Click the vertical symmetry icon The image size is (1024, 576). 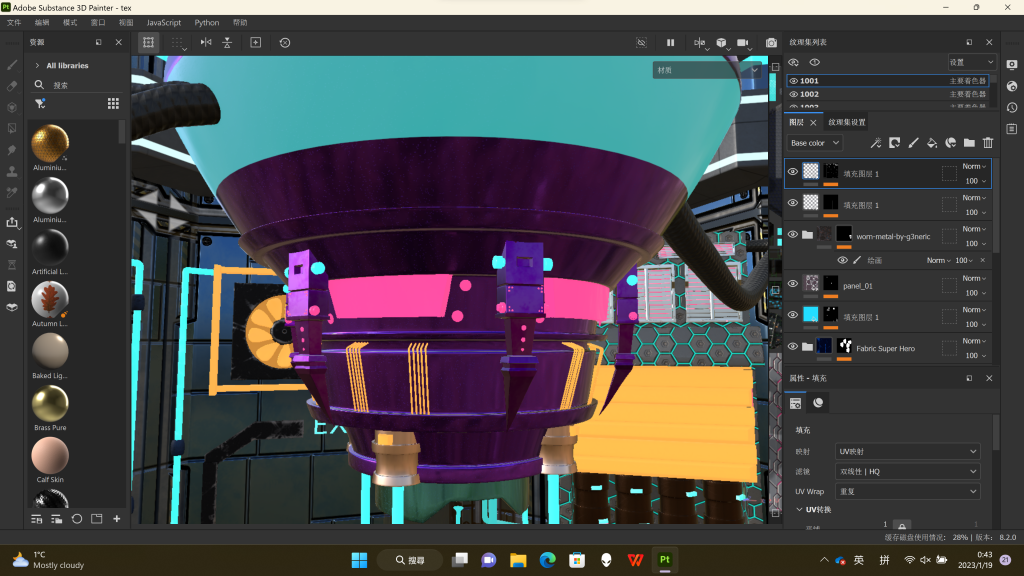click(227, 42)
